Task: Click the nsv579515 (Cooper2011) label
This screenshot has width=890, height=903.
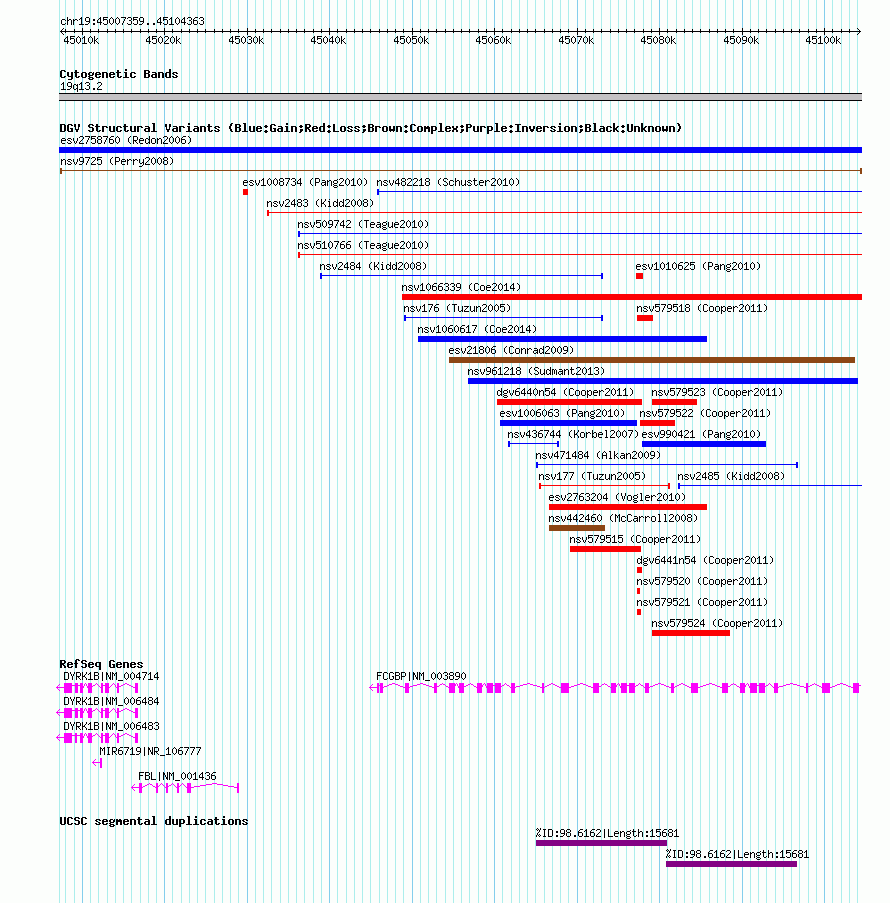Action: coord(635,540)
